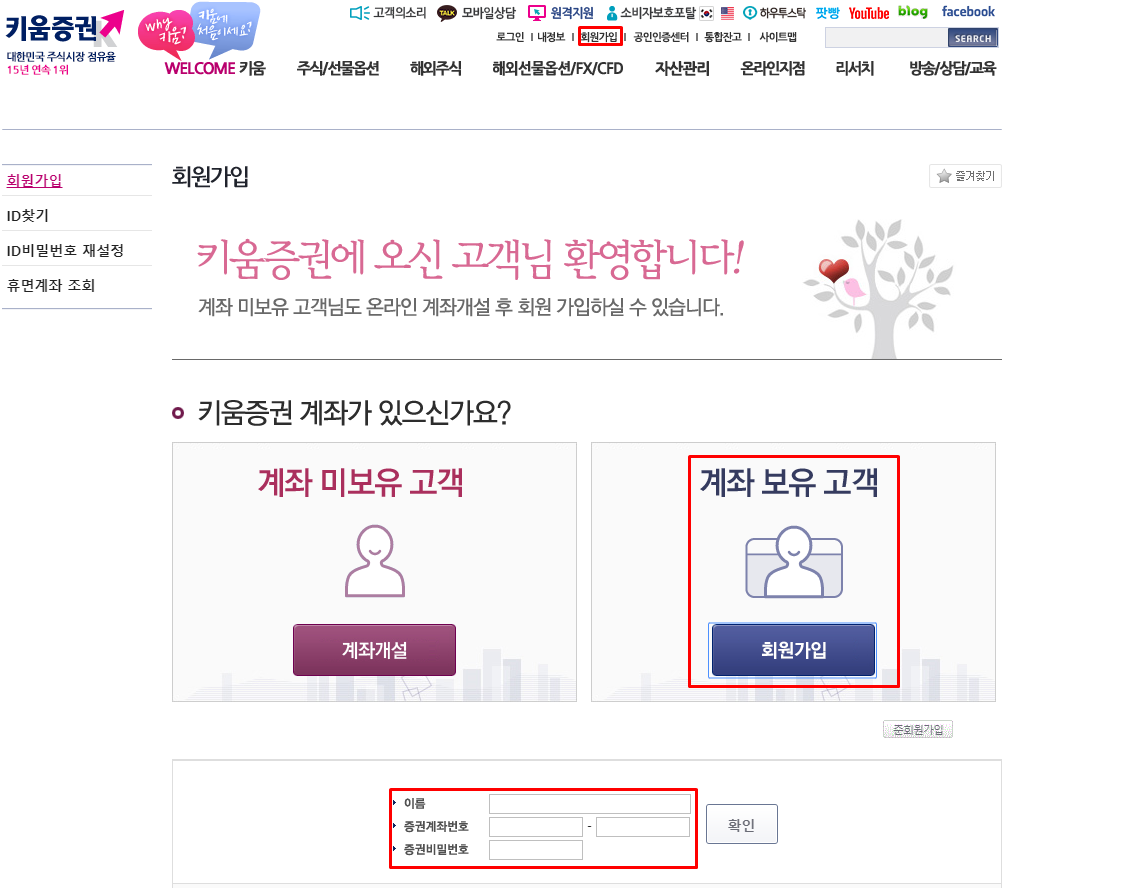Open the 소비자보호포탈 icon link
The image size is (1140, 888).
[611, 13]
